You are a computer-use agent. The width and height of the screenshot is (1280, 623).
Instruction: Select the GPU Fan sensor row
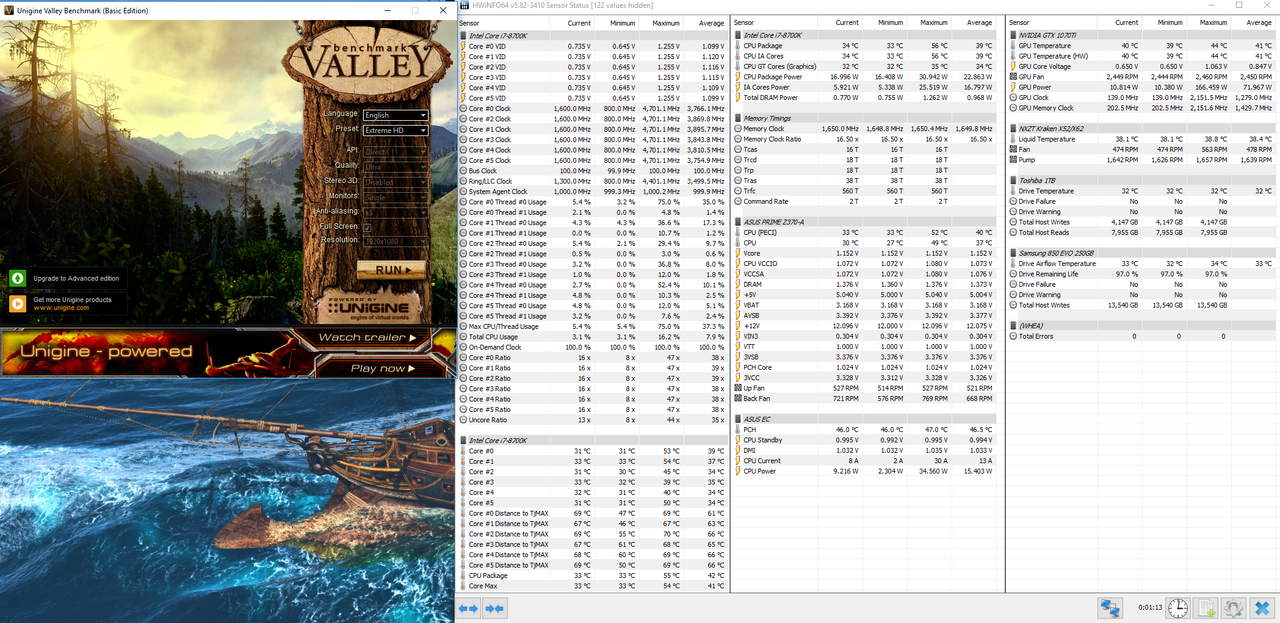1141,76
